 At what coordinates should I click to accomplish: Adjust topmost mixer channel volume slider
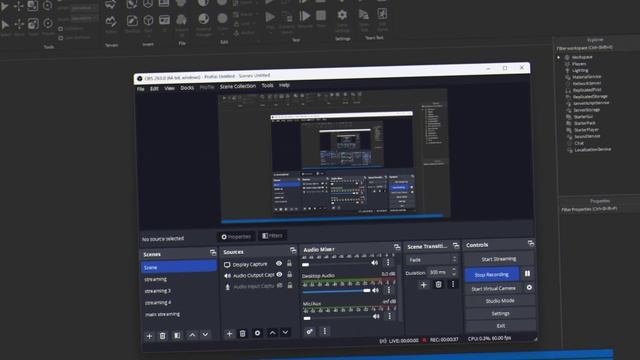336,264
